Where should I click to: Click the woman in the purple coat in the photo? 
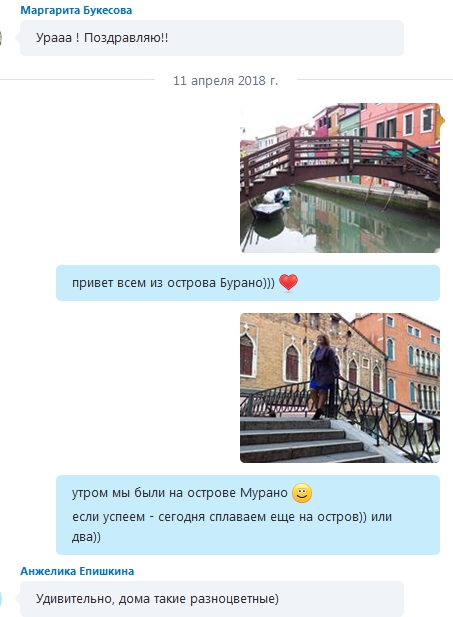click(x=324, y=376)
